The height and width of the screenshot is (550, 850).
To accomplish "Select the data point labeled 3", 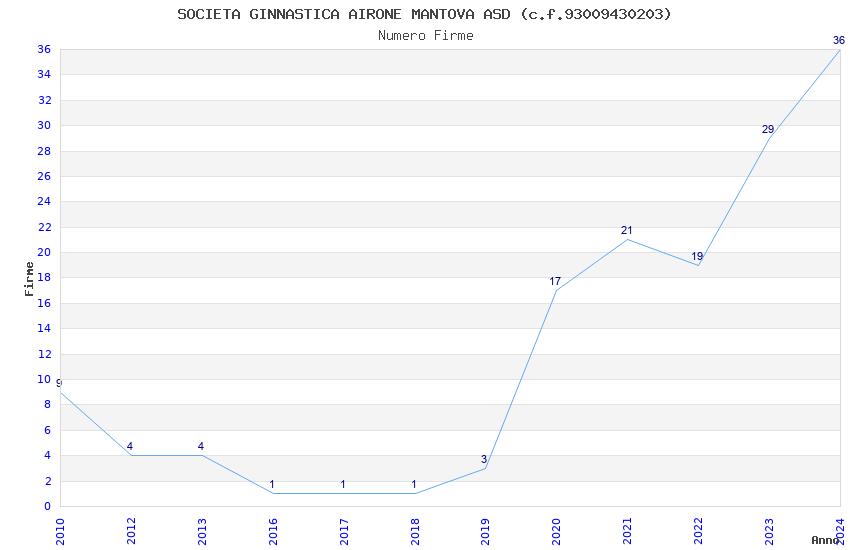I will pos(484,460).
